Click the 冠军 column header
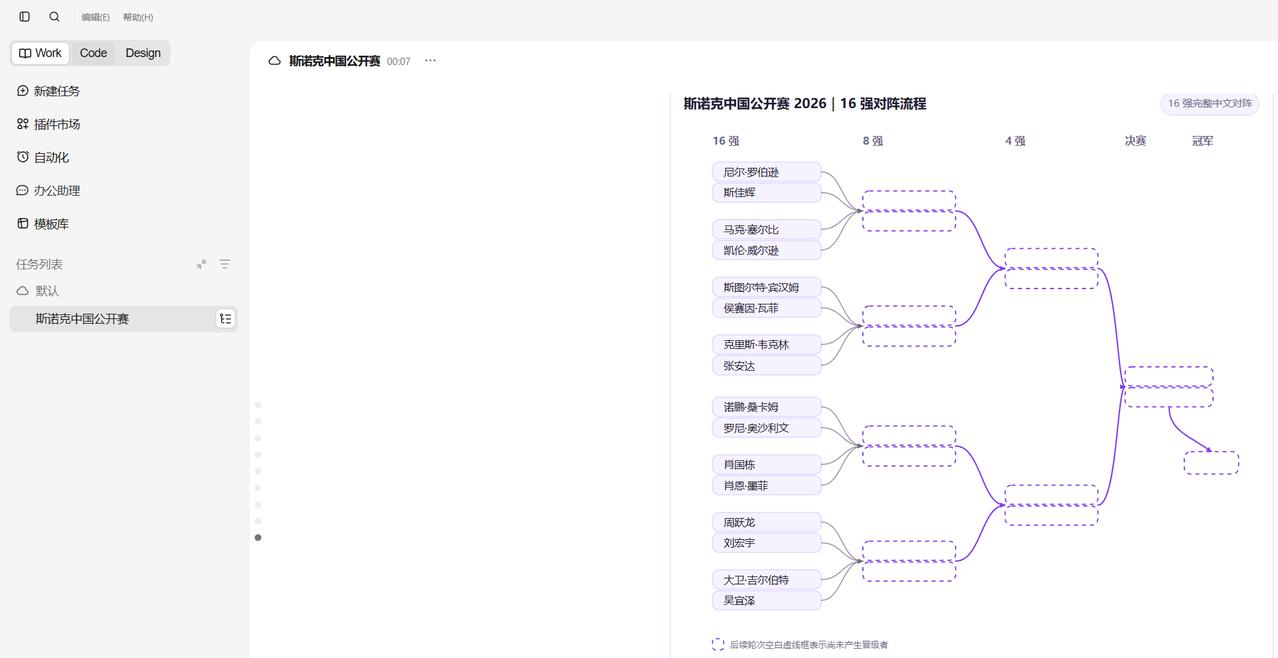Image resolution: width=1278 pixels, height=658 pixels. [x=1203, y=141]
